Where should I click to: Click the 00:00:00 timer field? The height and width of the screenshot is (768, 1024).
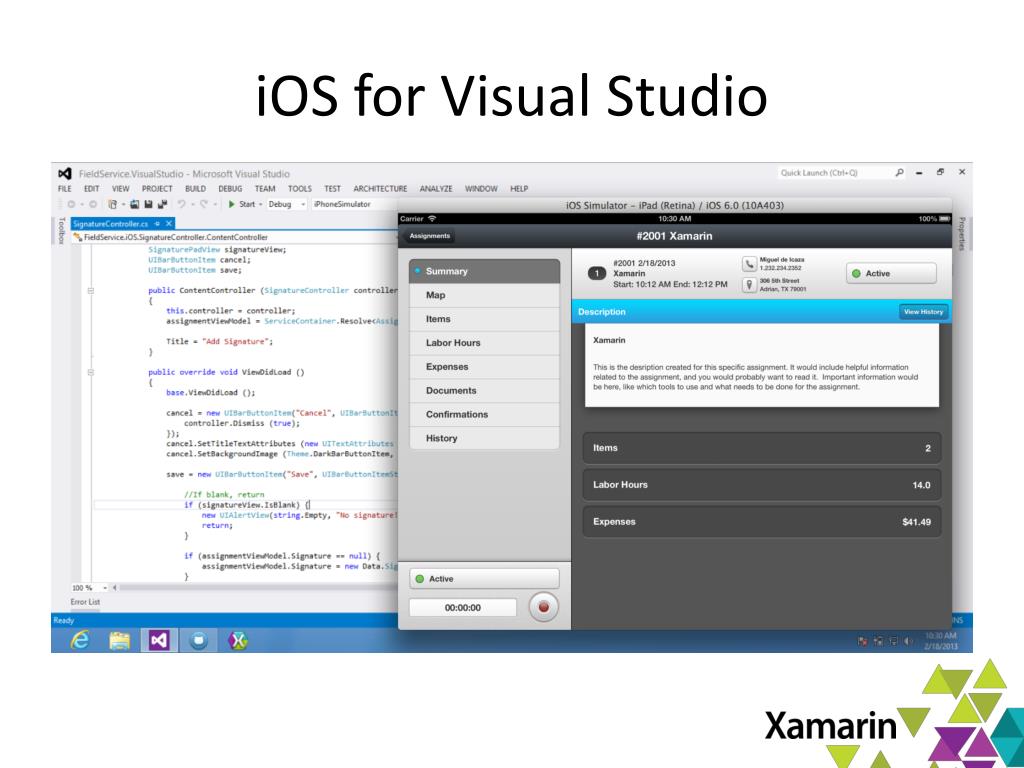click(463, 607)
